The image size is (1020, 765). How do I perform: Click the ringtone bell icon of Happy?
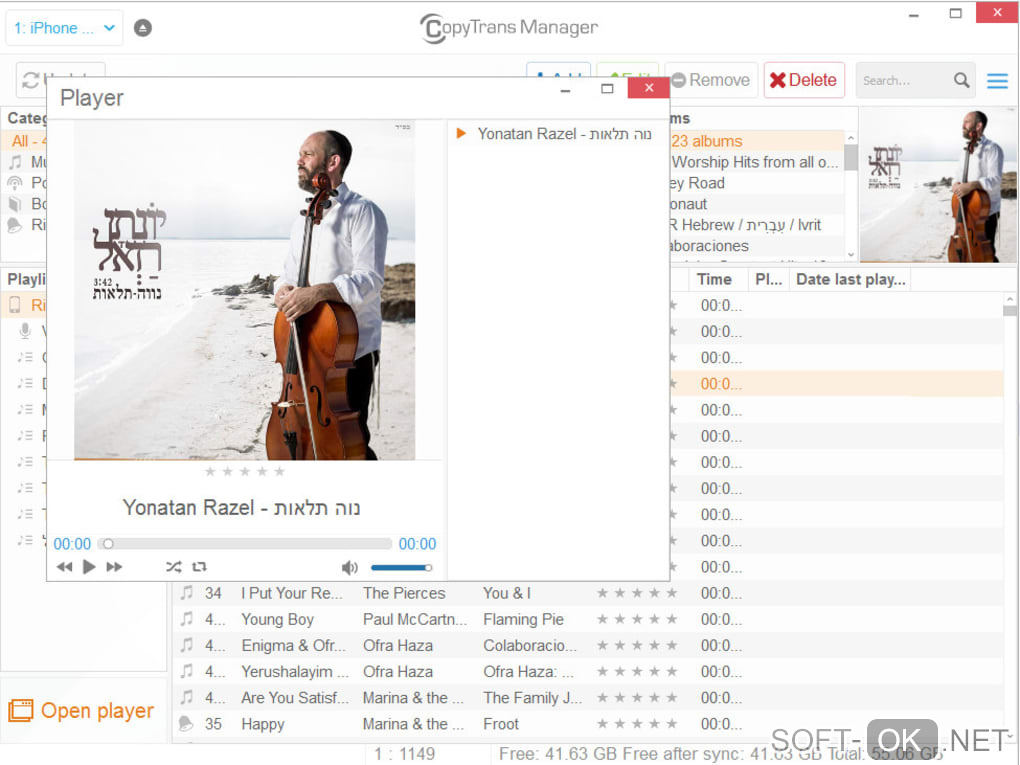click(186, 723)
